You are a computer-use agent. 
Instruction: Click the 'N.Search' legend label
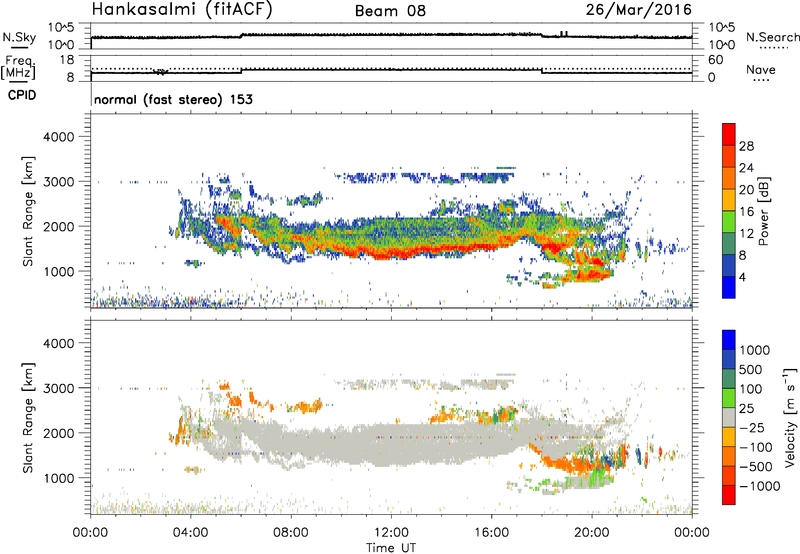tap(772, 37)
